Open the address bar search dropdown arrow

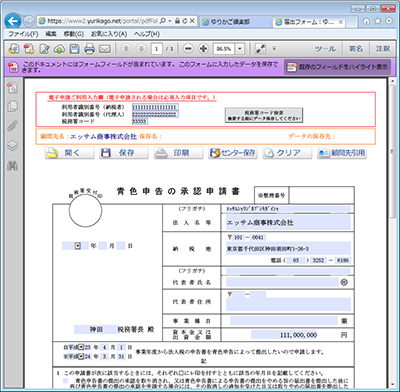coord(170,21)
